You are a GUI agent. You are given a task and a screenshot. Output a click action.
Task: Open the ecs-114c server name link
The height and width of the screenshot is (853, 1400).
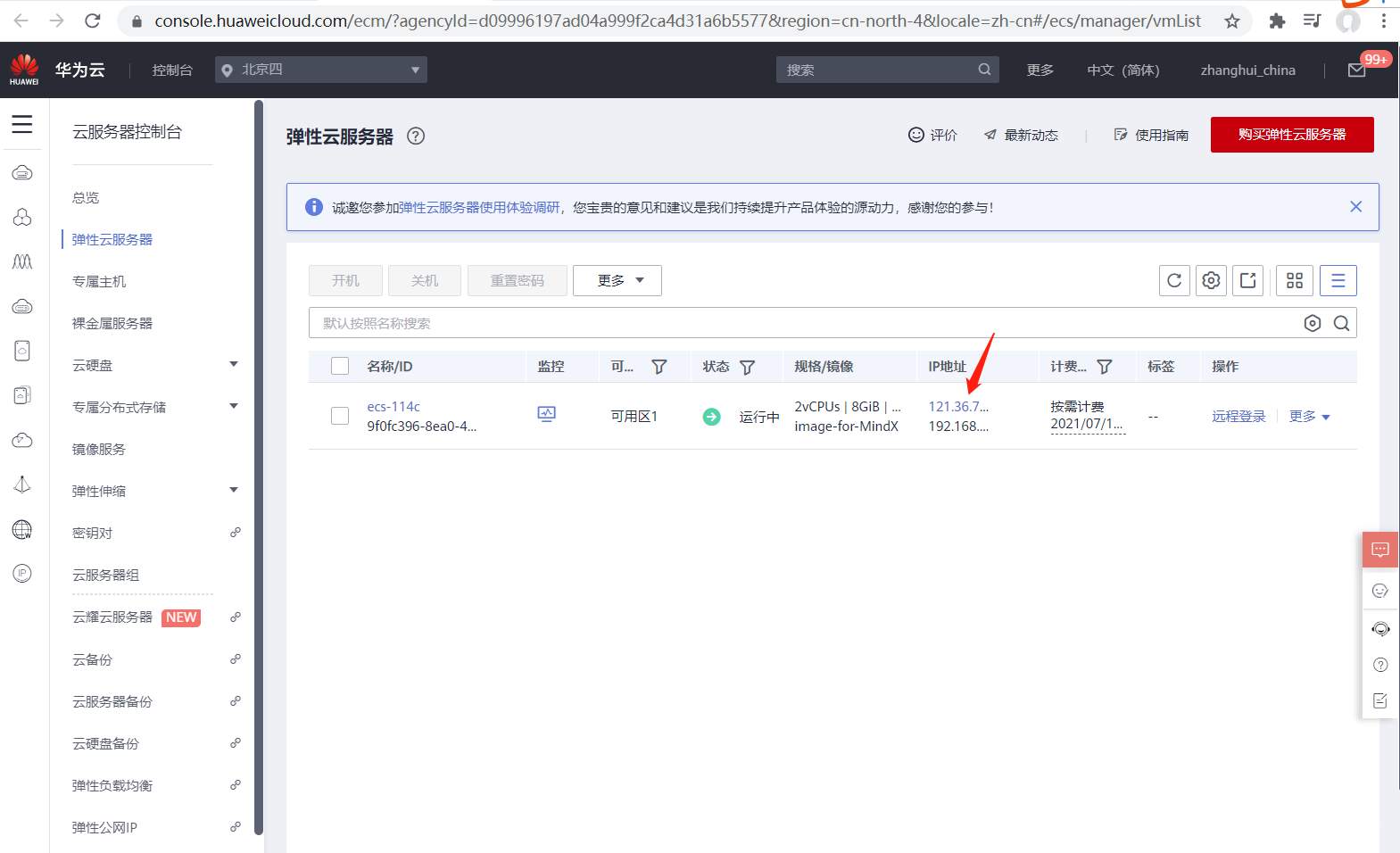point(393,406)
